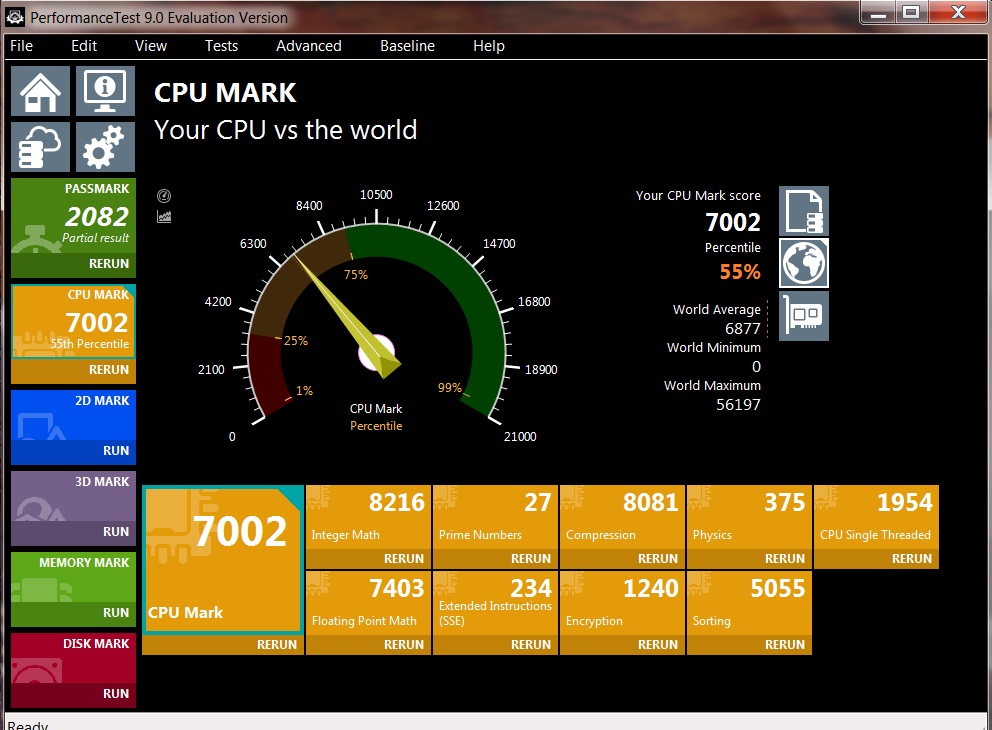Run the 2D Mark test
The width and height of the screenshot is (992, 730).
[73, 451]
